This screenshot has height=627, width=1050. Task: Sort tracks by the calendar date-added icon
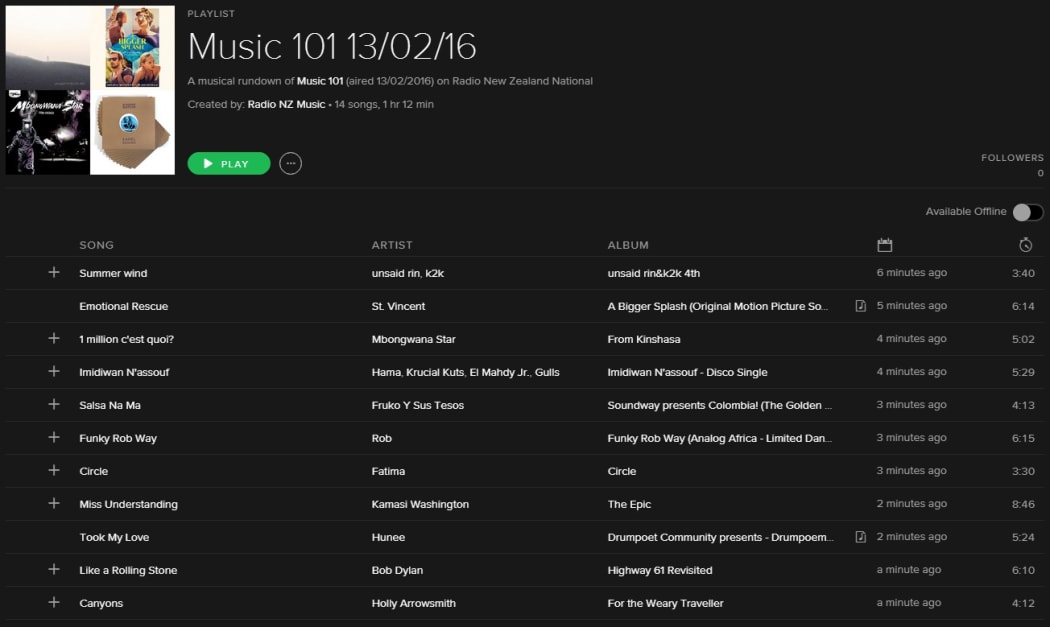[884, 244]
